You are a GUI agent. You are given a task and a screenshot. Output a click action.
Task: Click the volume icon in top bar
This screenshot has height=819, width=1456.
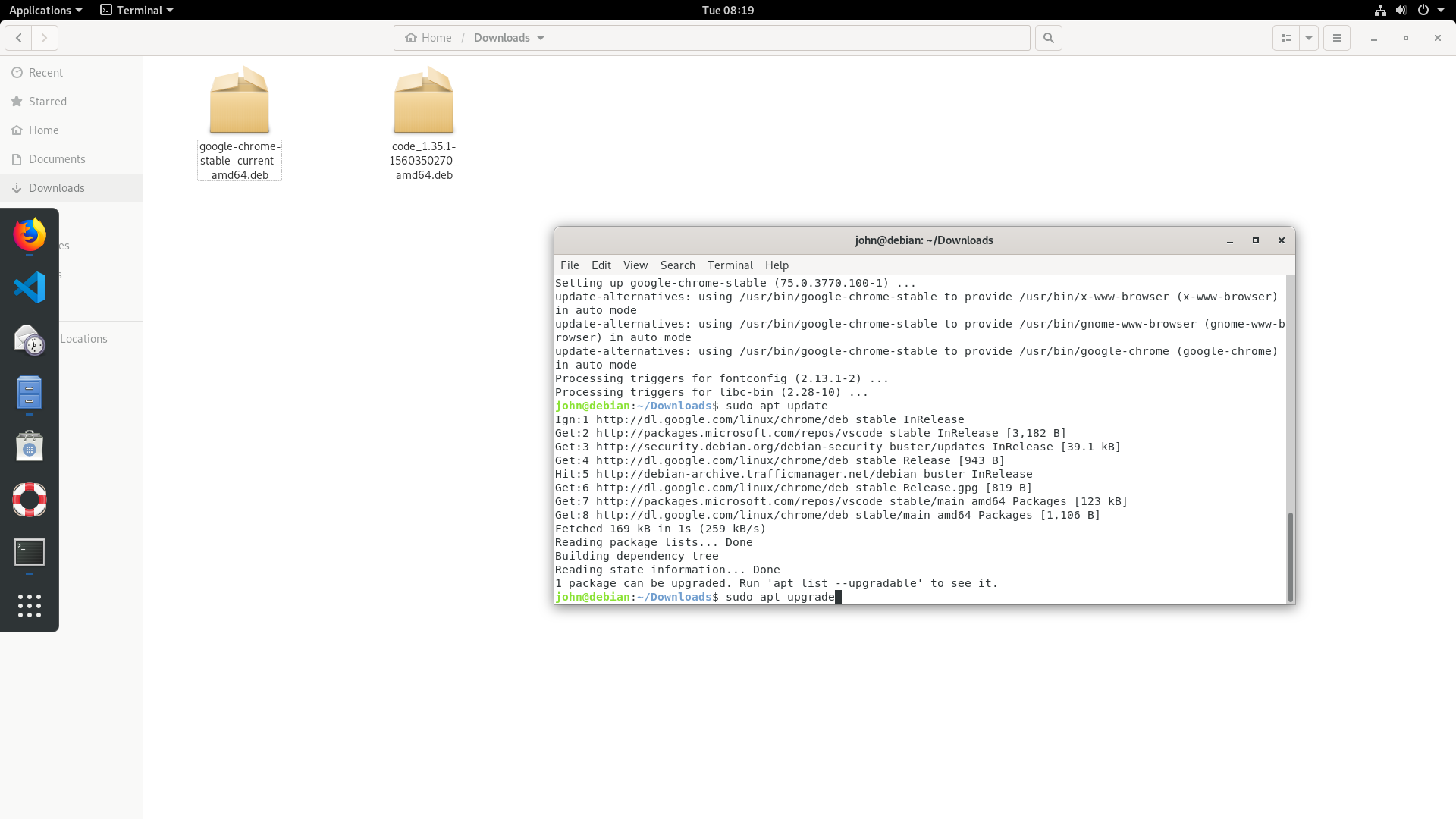coord(1401,10)
